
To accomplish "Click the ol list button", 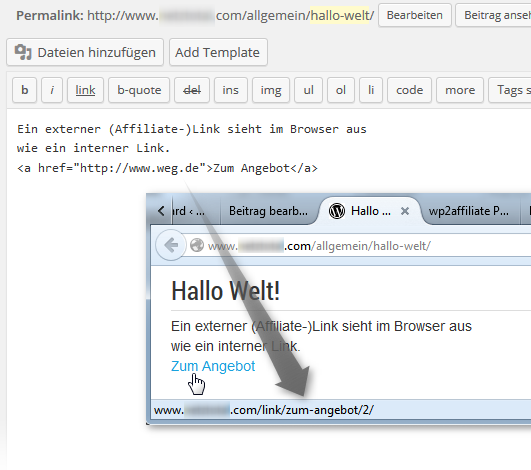I will coord(341,90).
